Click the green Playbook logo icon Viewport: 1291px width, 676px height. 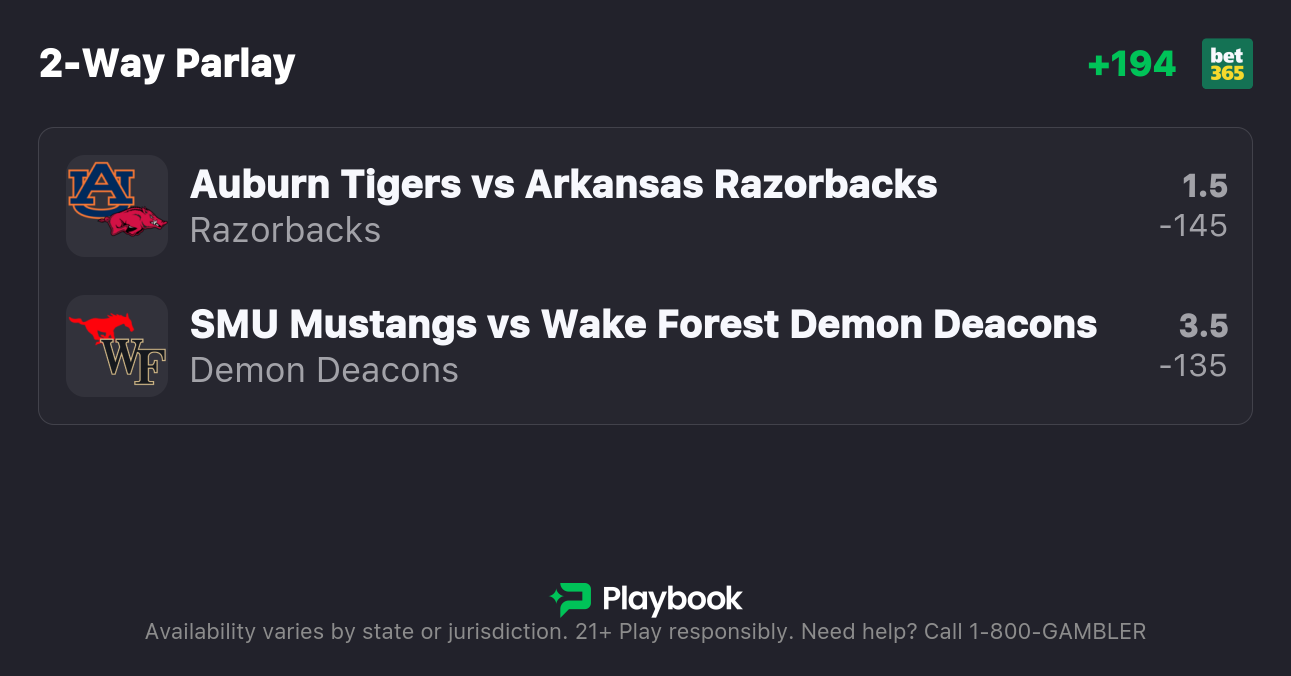(571, 599)
